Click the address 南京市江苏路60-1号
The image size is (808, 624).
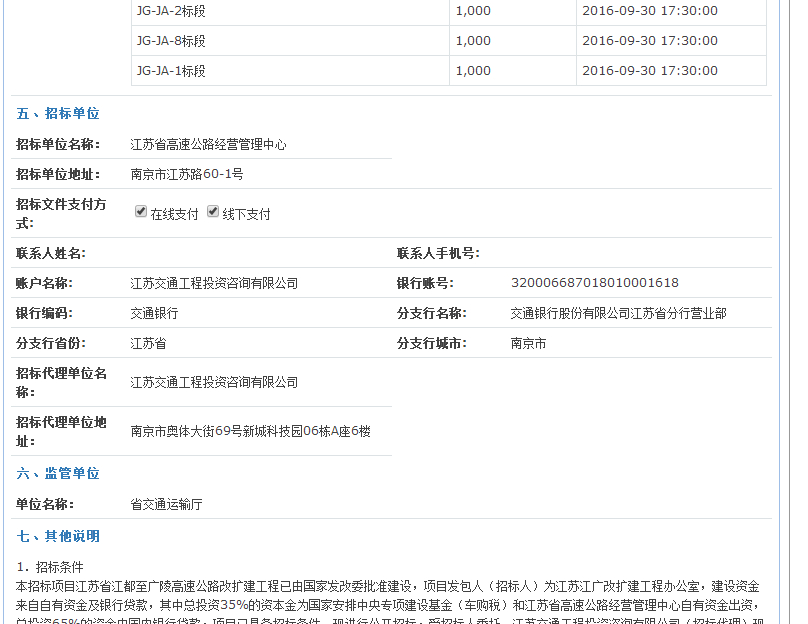tap(186, 175)
